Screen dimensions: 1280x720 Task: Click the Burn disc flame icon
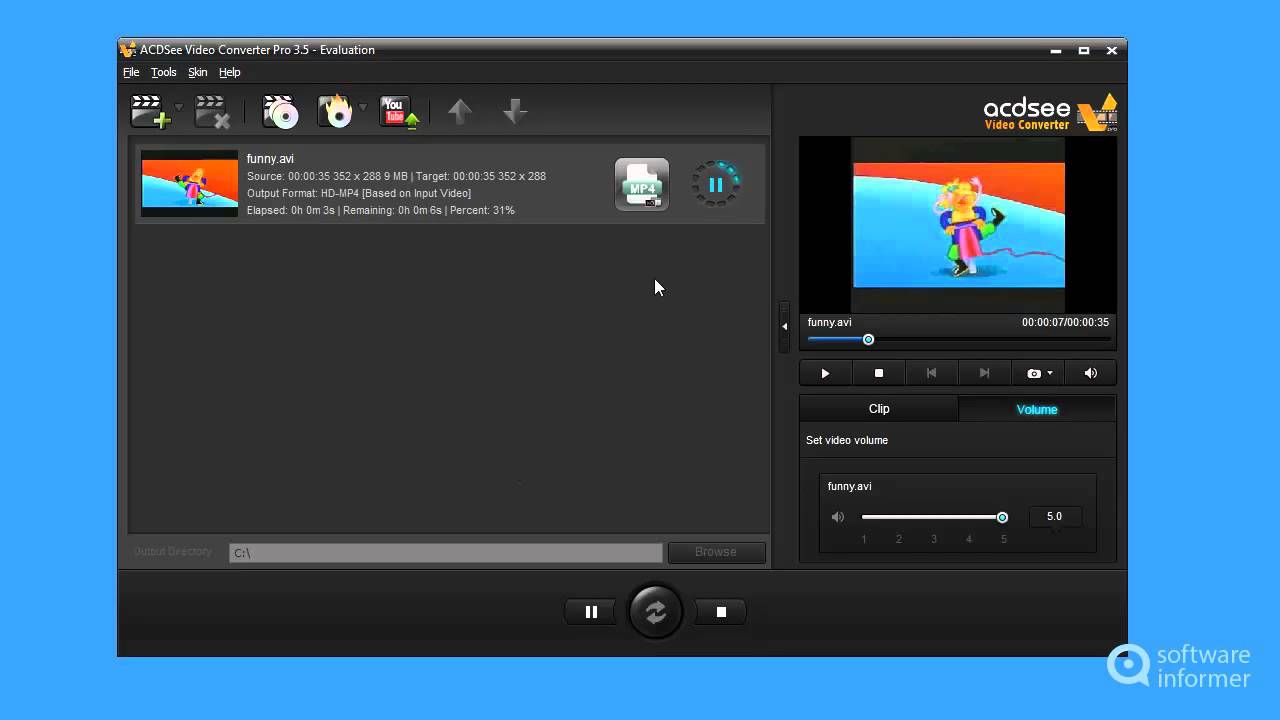pyautogui.click(x=335, y=111)
